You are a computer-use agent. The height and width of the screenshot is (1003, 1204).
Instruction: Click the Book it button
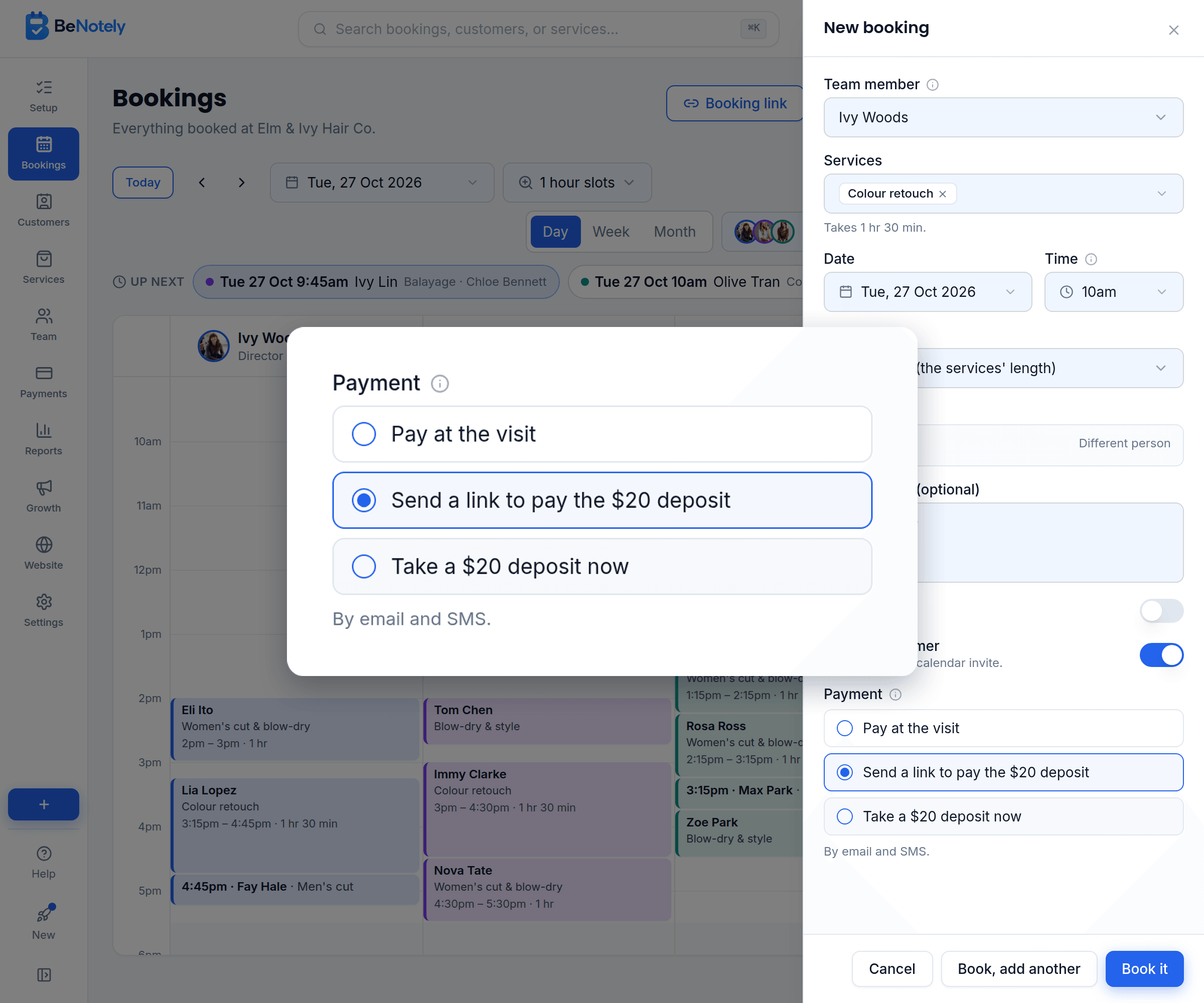coord(1144,968)
